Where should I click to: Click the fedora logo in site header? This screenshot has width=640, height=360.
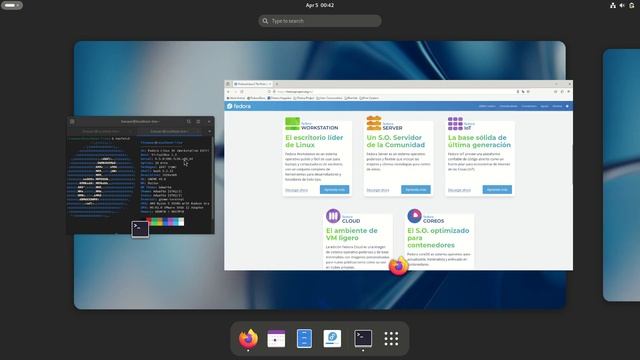(239, 106)
